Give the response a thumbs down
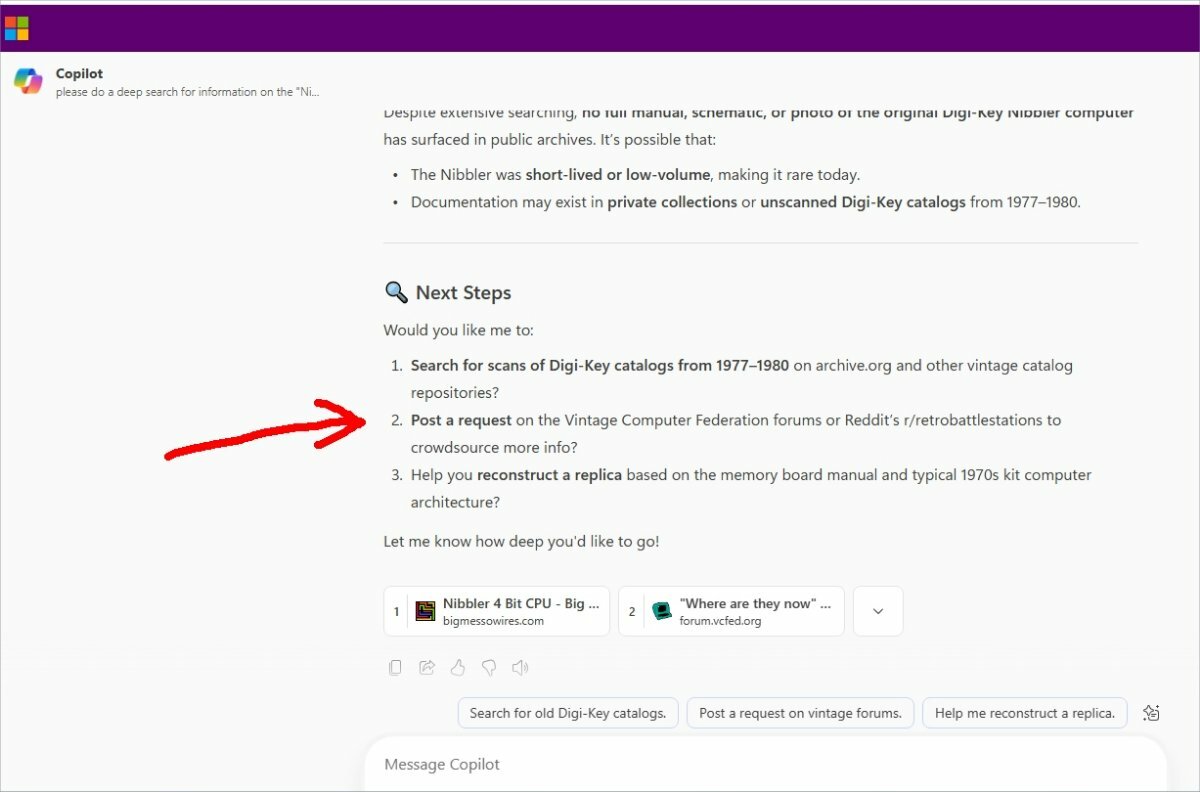 489,667
